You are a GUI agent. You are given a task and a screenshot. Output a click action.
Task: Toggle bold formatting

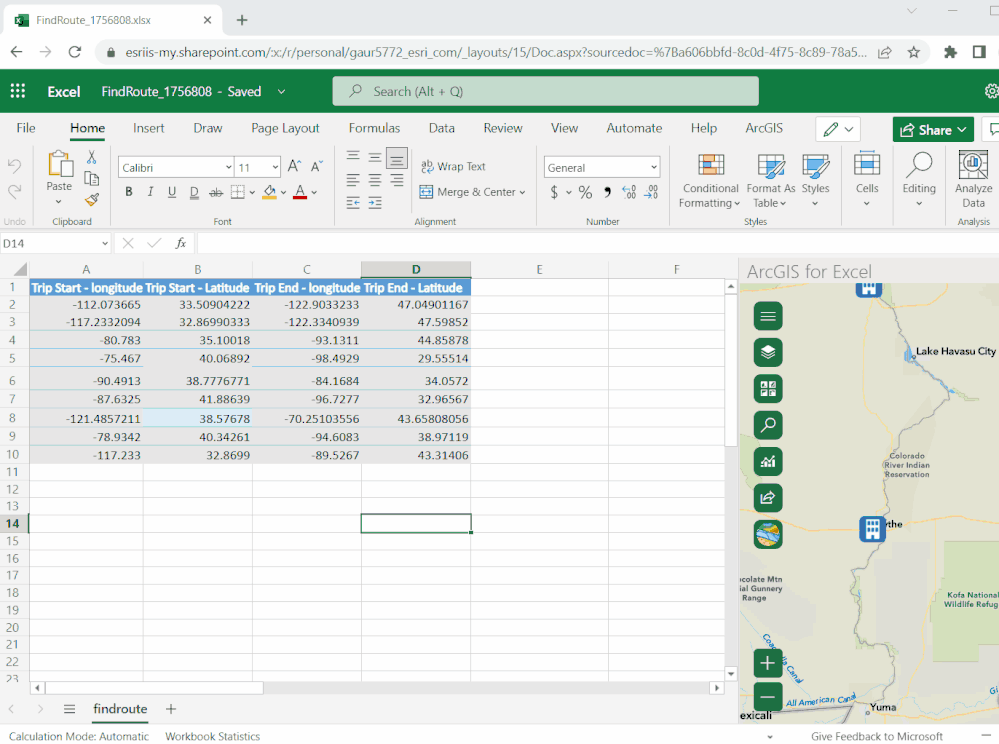(x=129, y=192)
